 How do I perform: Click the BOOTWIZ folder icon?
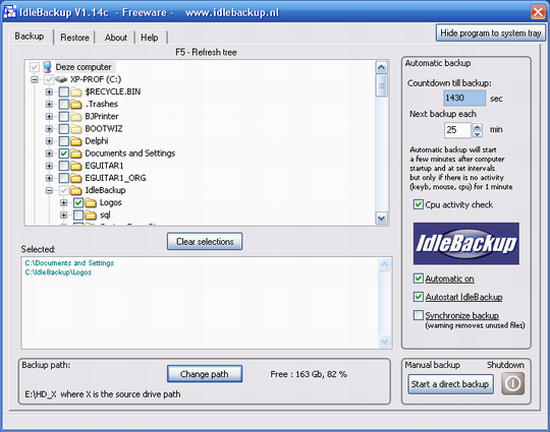[75, 129]
